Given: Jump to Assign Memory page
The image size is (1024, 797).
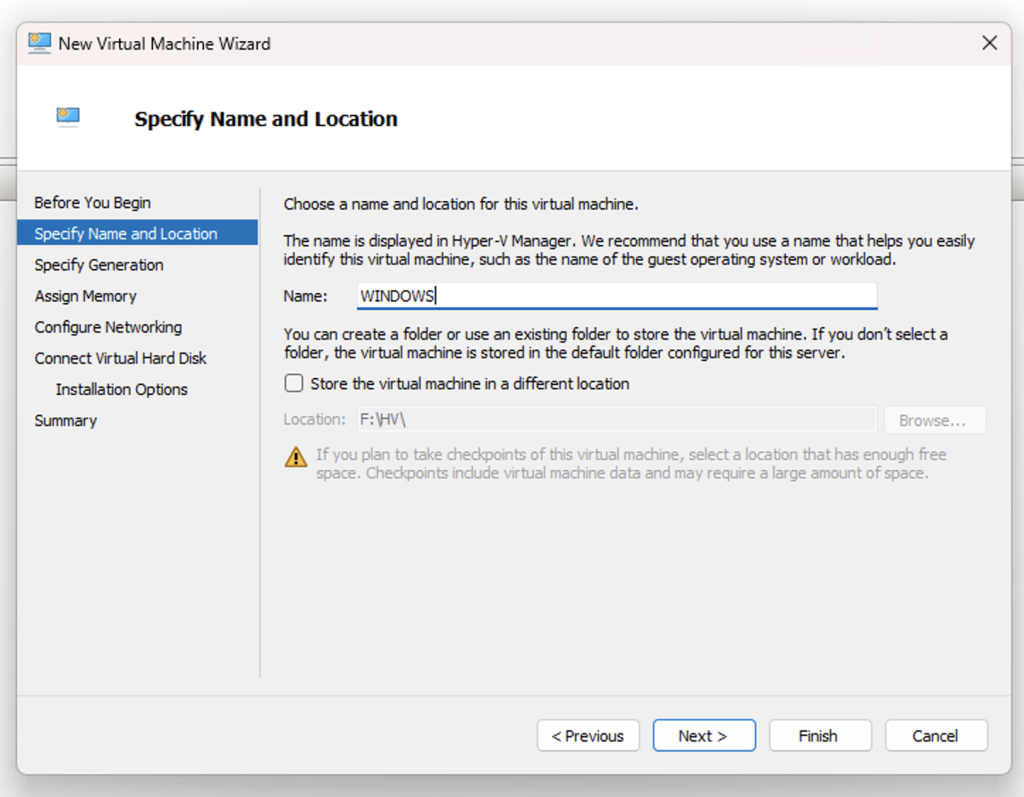Looking at the screenshot, I should tap(85, 296).
